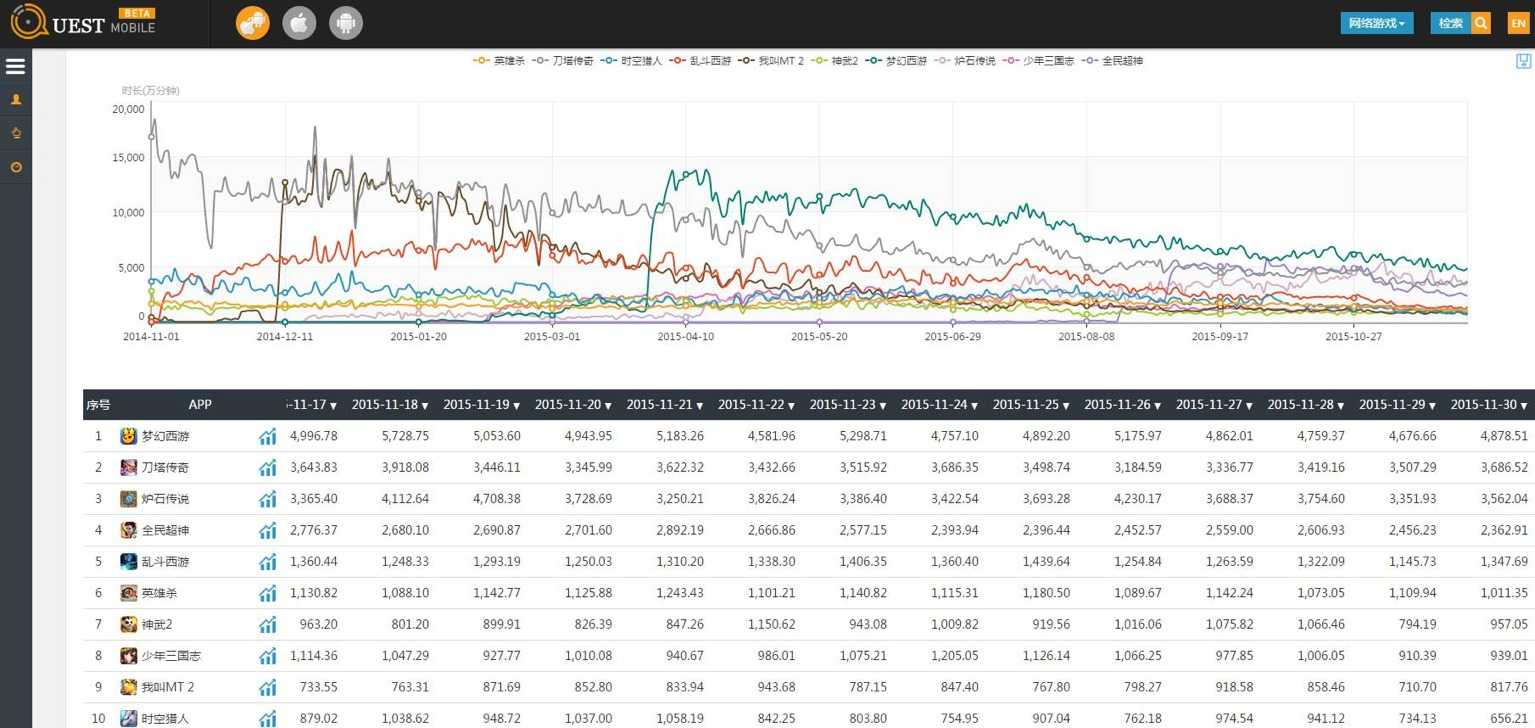Open trend chart icon for 梦幻西游
The image size is (1535, 728).
click(267, 436)
